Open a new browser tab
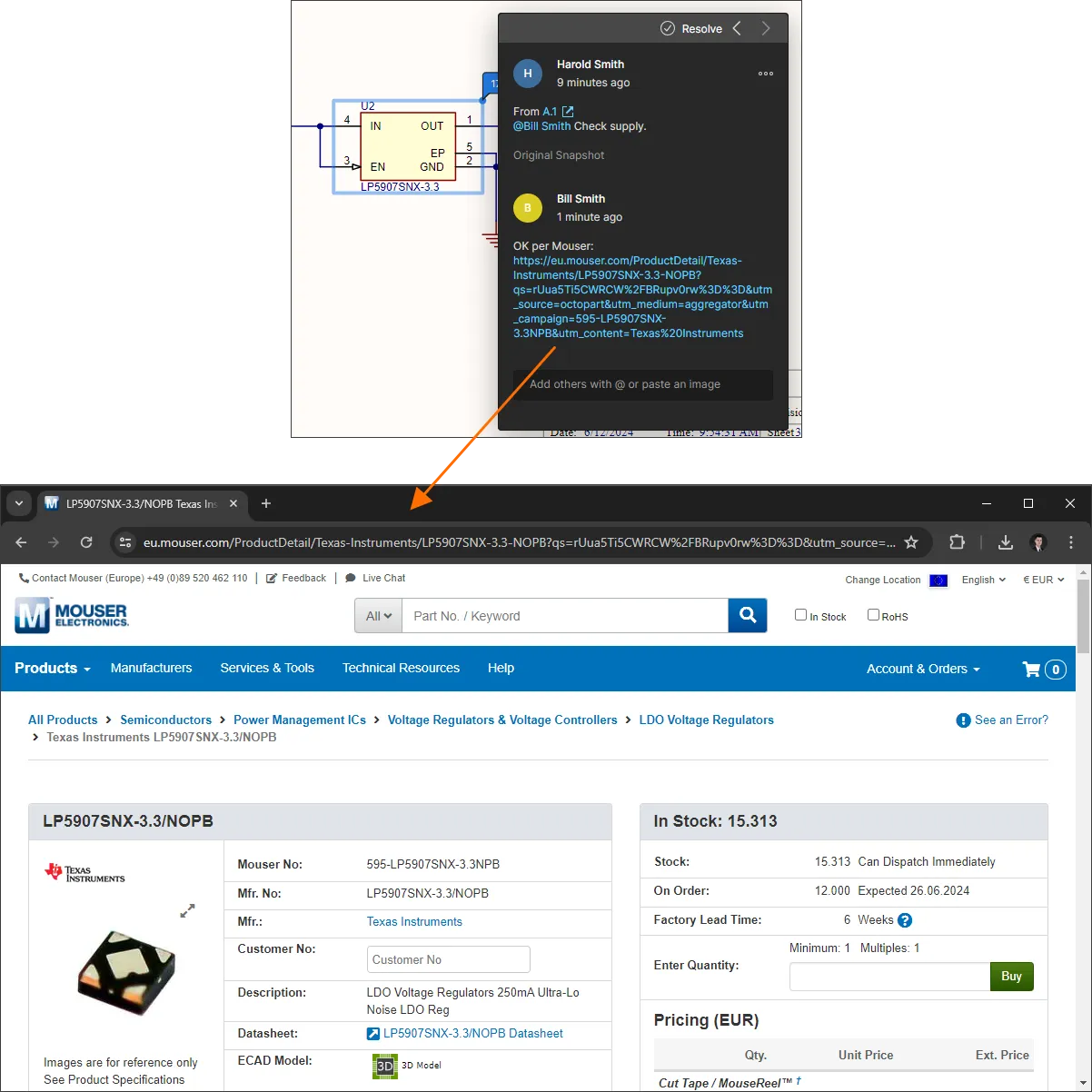1092x1092 pixels. pos(266,503)
